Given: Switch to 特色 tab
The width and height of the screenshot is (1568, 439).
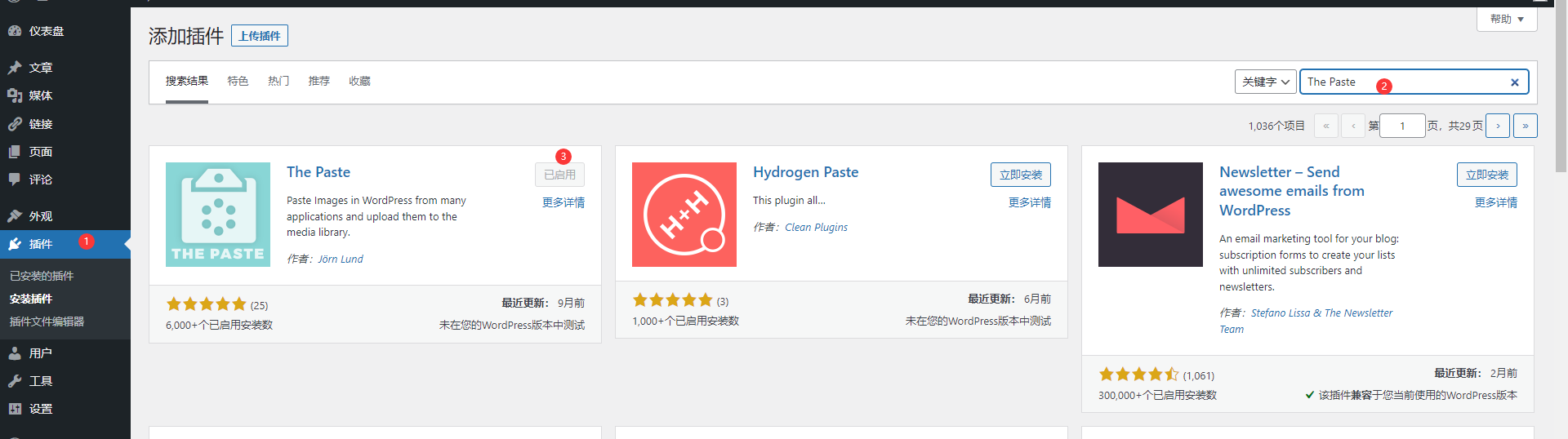Looking at the screenshot, I should [238, 81].
